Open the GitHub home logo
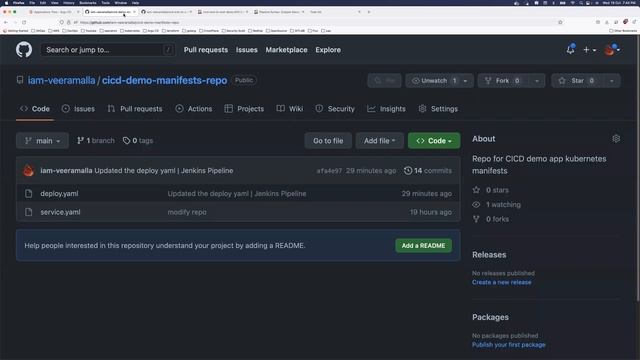The height and width of the screenshot is (360, 640). pos(24,50)
